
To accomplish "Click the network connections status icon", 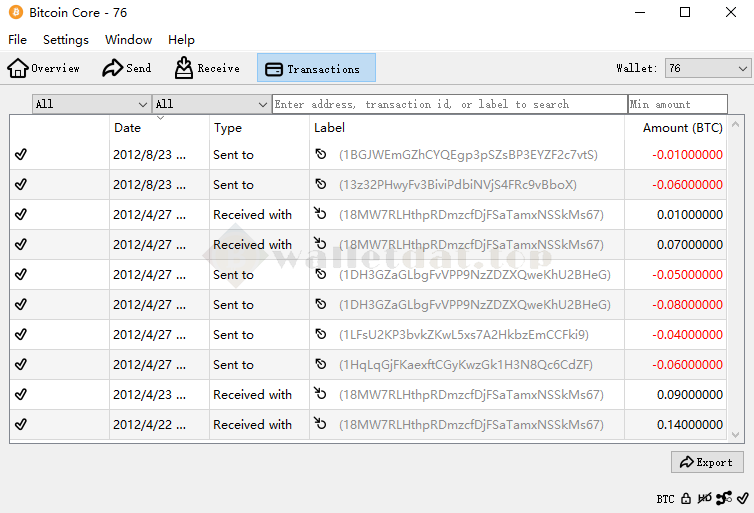I will (x=724, y=498).
